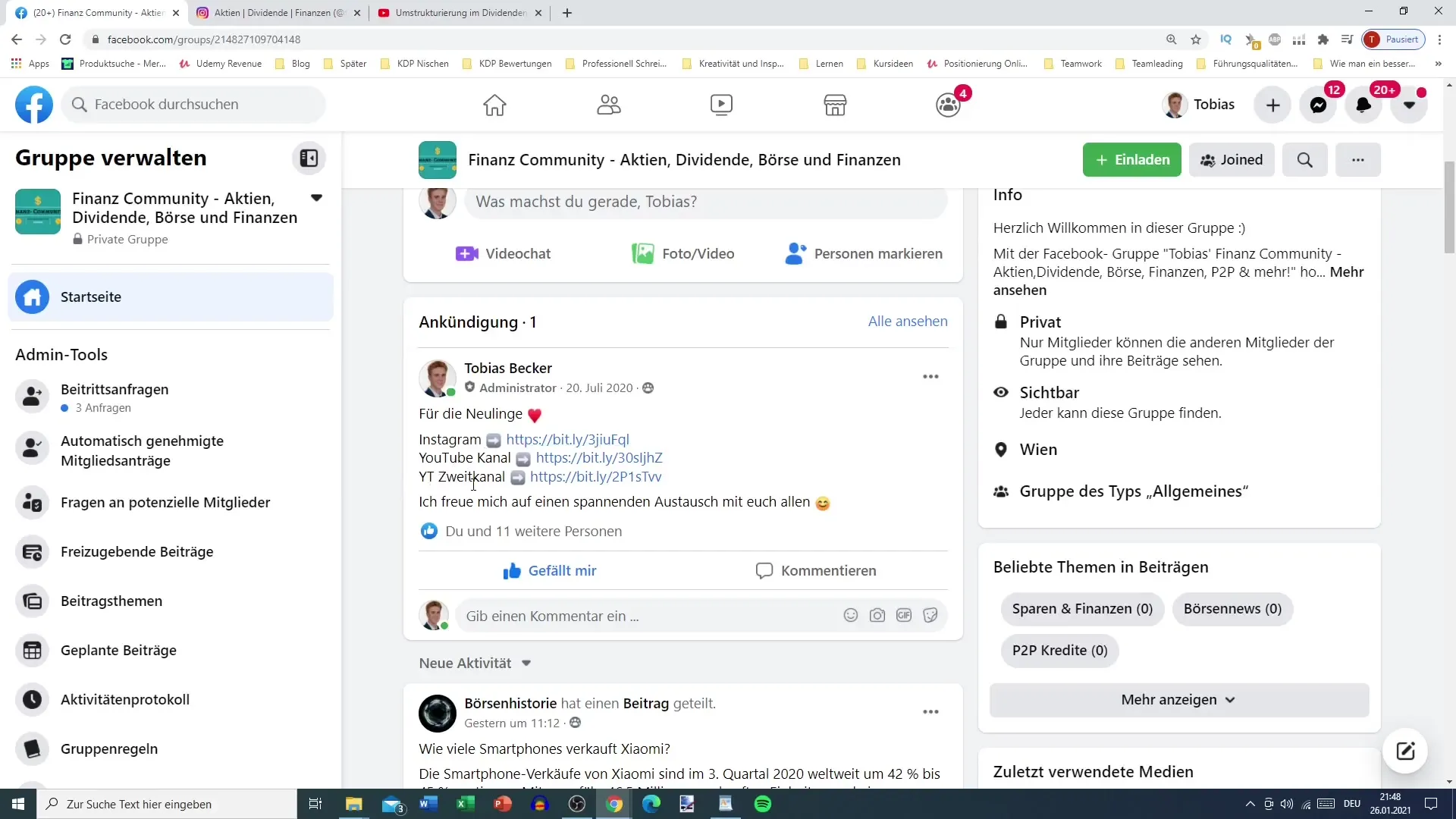
Task: Open the Joined membership dropdown
Action: [x=1232, y=160]
